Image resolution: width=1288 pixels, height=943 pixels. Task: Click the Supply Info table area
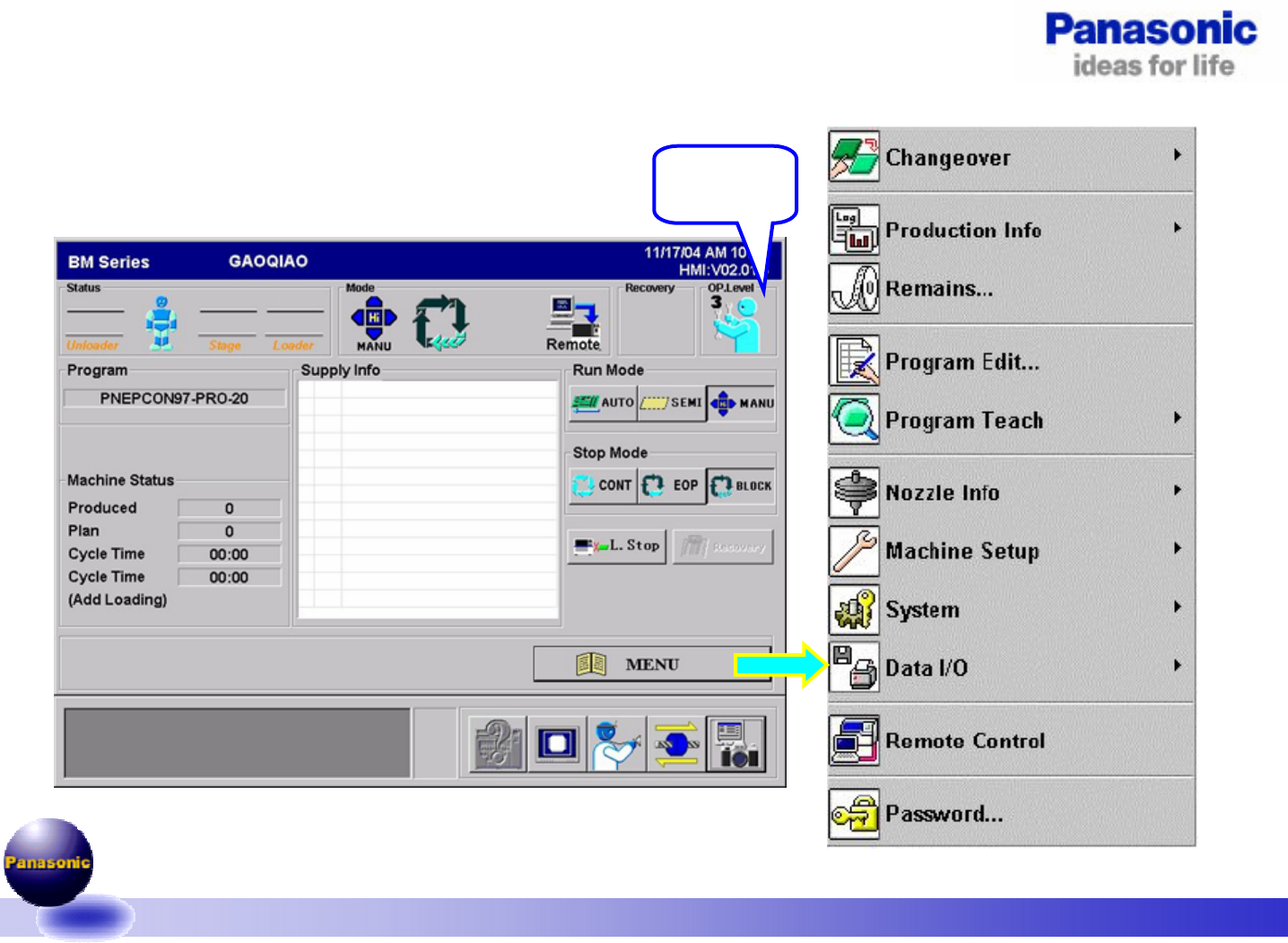click(x=429, y=500)
